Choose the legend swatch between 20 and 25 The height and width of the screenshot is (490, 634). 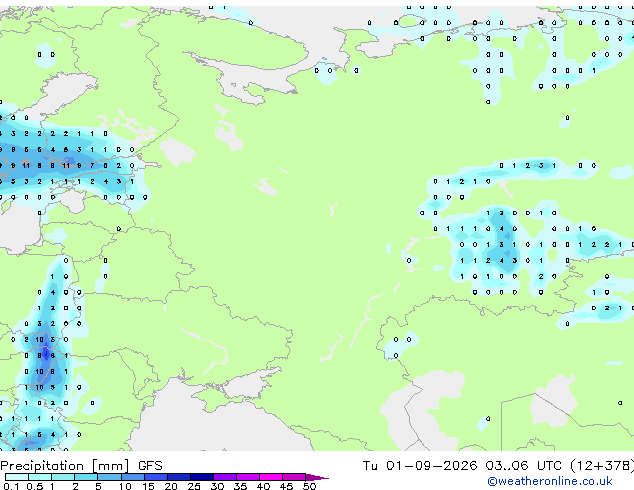(179, 477)
